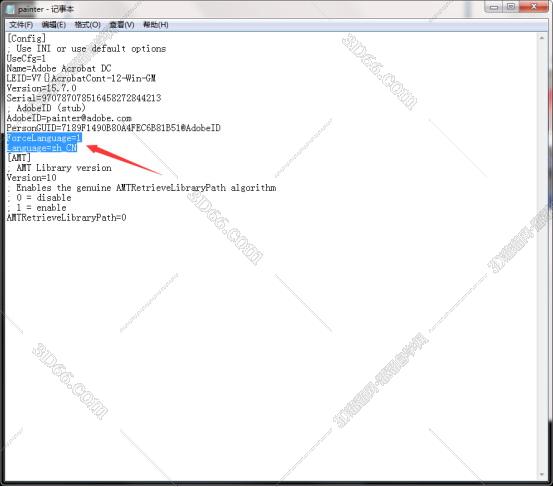This screenshot has height=487, width=553.
Task: Place cursor in the [Config] line
Action: click(x=26, y=38)
